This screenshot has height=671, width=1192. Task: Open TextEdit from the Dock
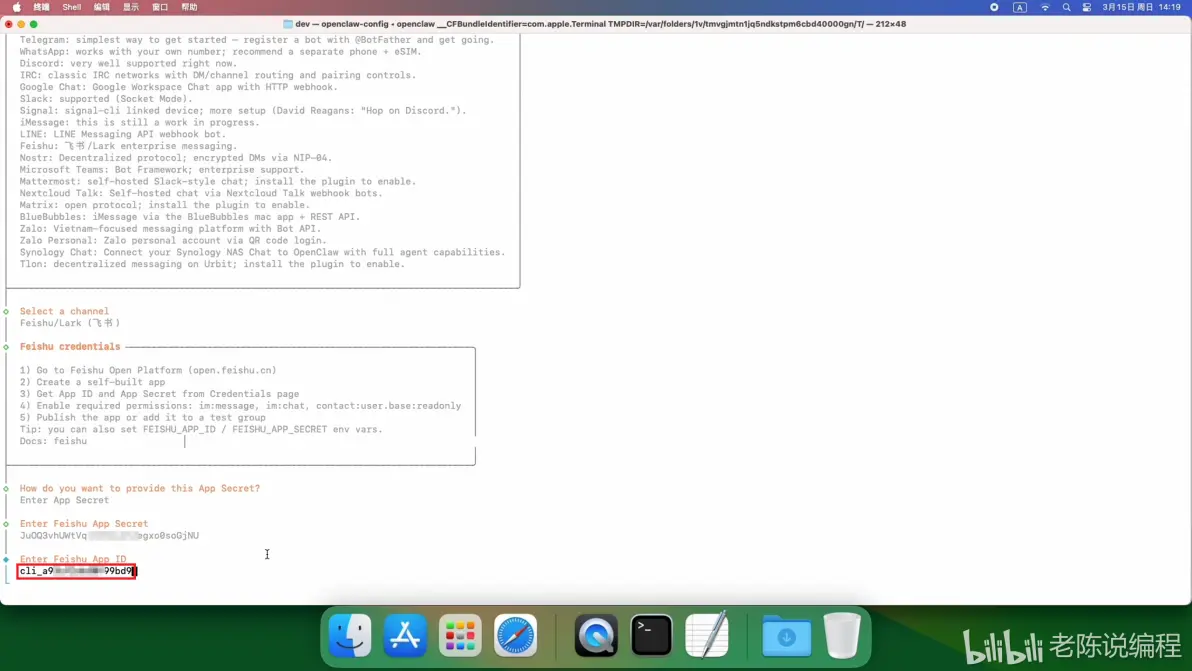(x=707, y=635)
